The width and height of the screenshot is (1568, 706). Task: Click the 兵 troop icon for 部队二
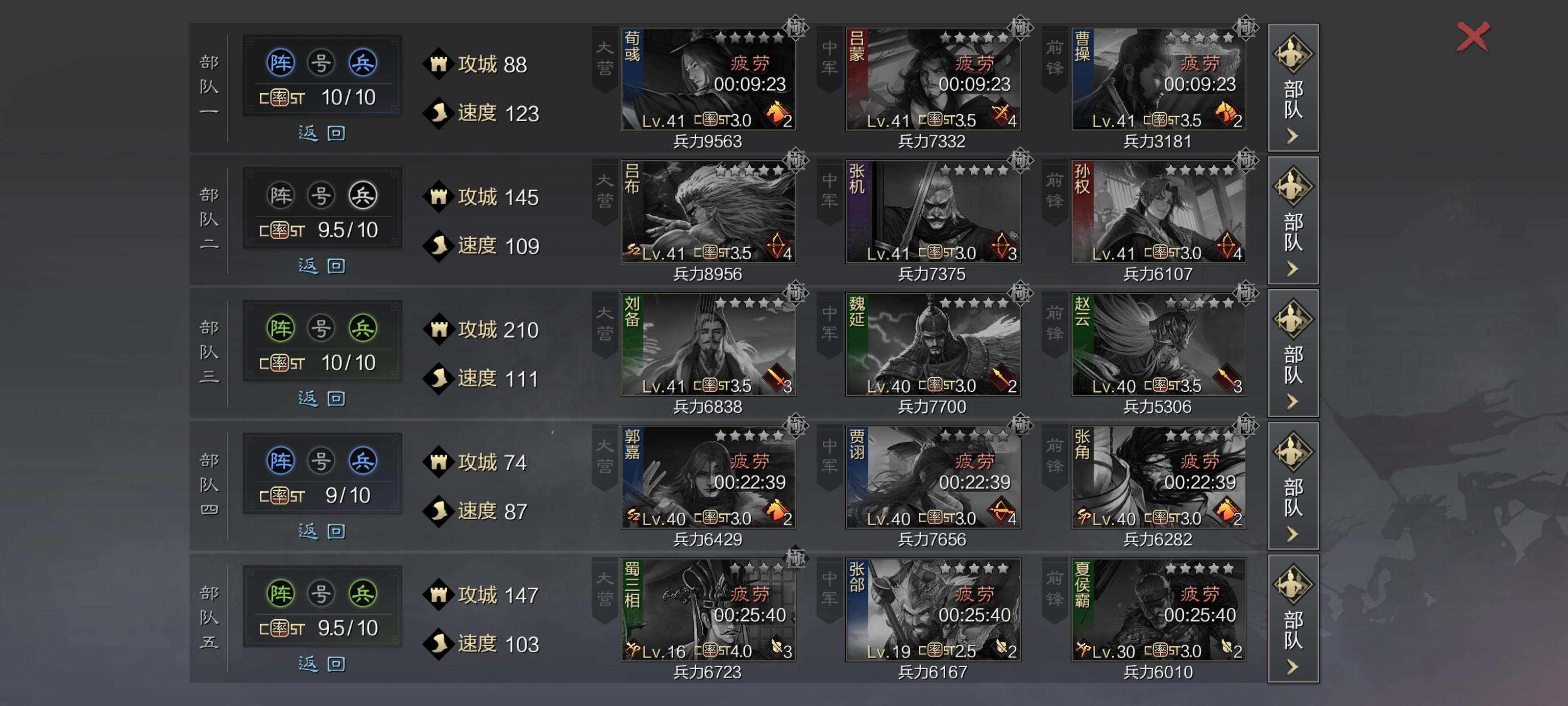[363, 196]
